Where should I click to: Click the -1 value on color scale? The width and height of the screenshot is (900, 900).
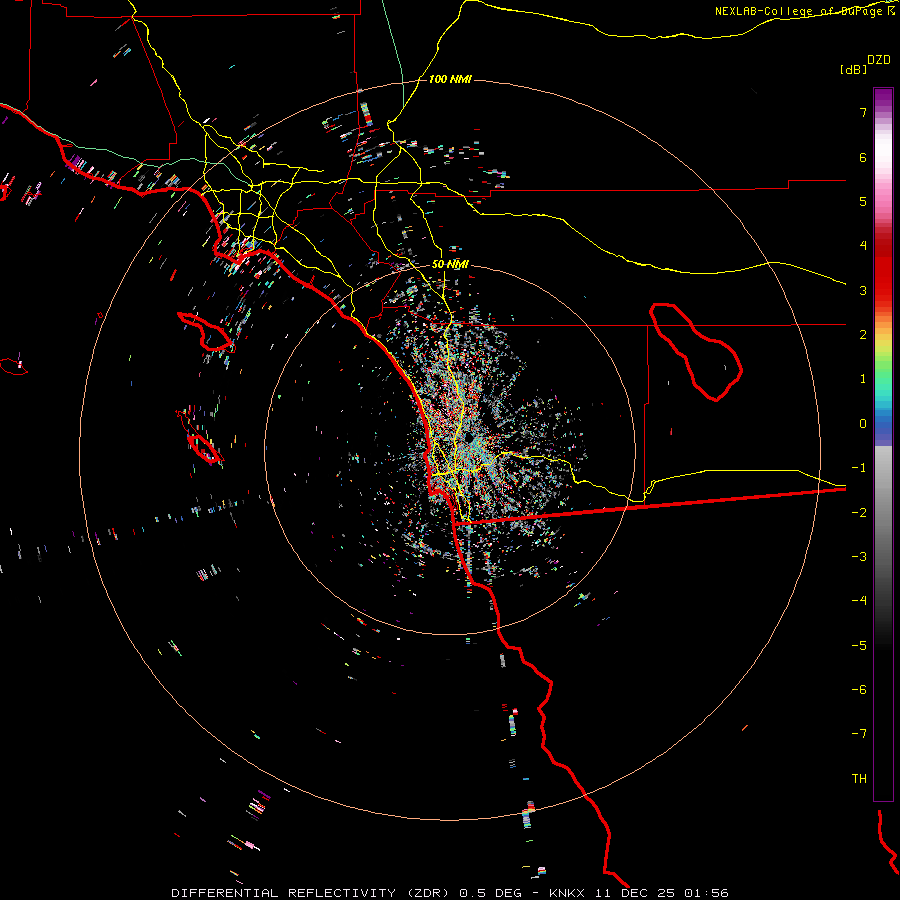pos(859,468)
